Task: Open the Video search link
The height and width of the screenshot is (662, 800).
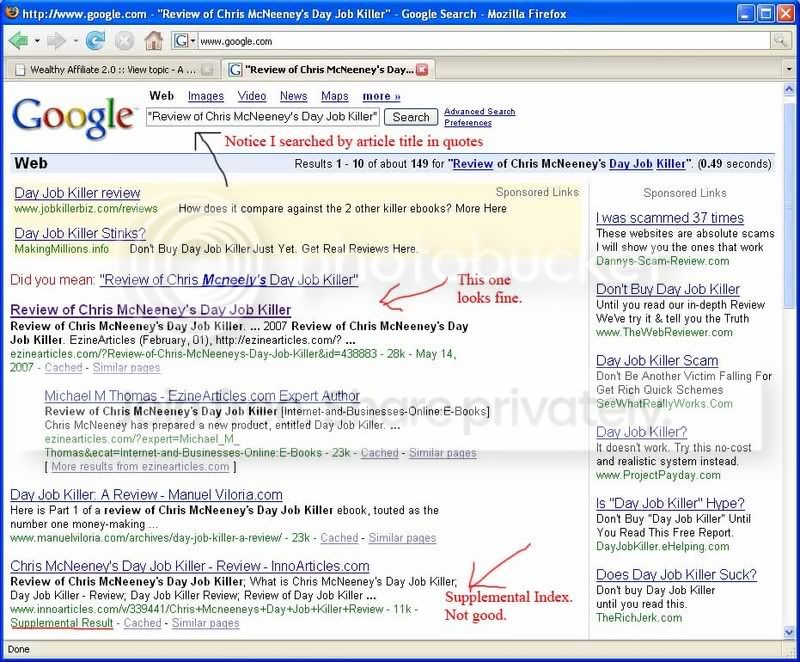Action: [x=252, y=96]
